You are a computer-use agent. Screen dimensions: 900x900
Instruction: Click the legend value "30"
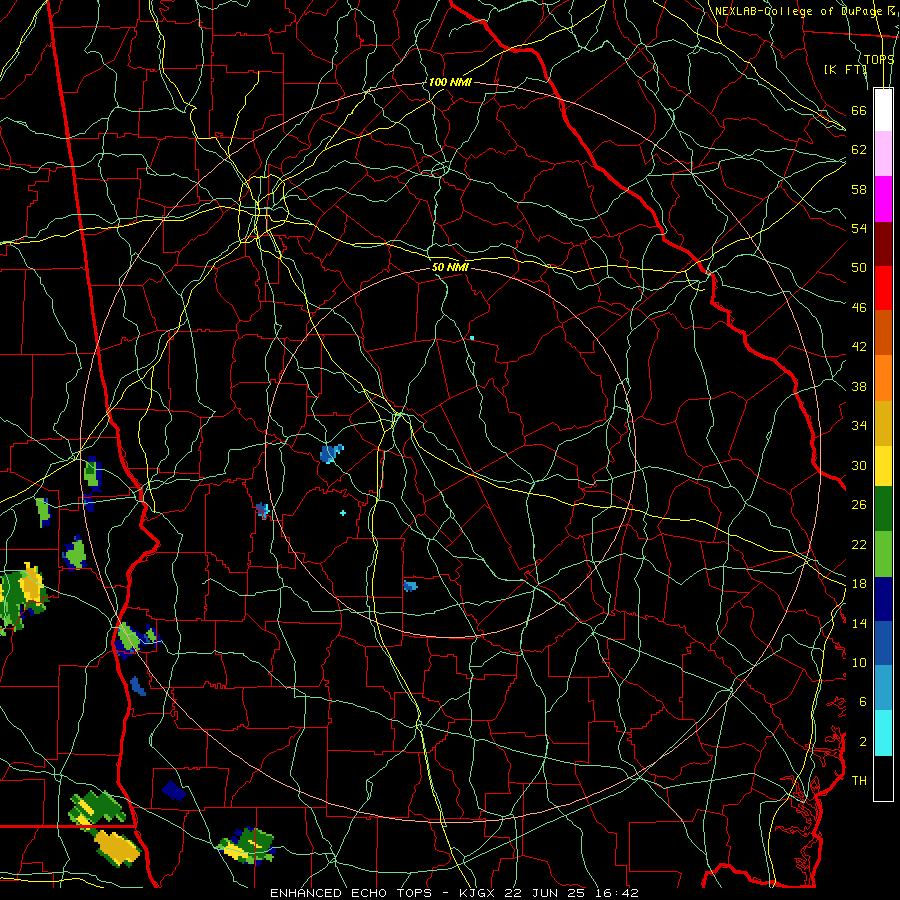pos(859,465)
